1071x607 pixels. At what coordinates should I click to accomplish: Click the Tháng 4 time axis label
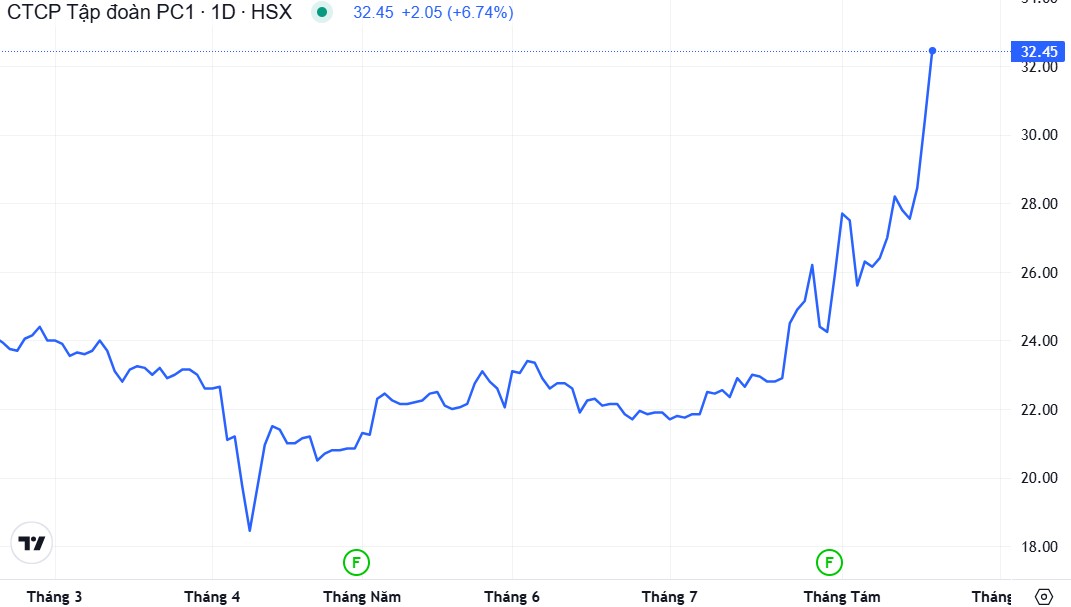212,597
